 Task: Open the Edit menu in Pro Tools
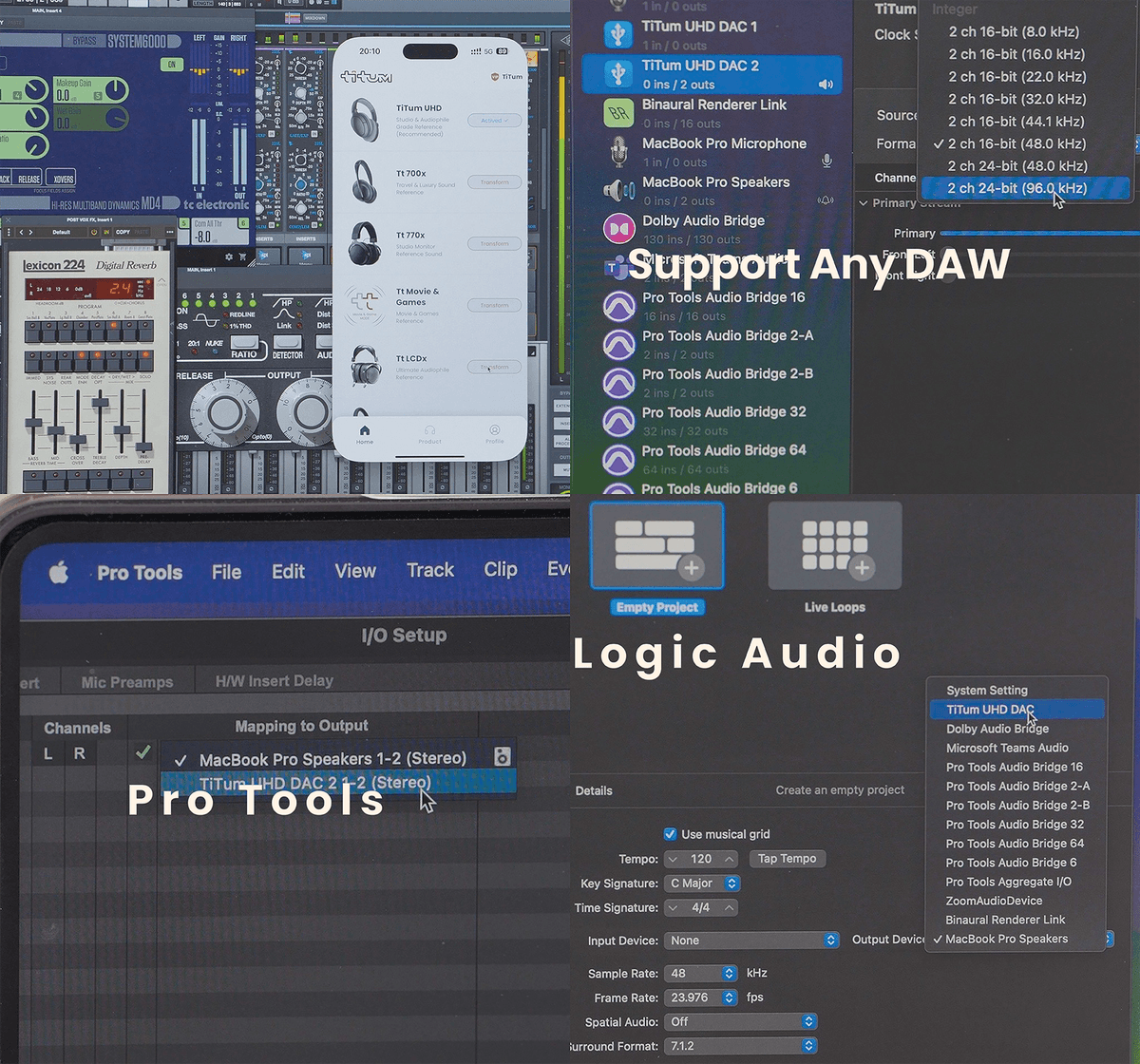288,572
